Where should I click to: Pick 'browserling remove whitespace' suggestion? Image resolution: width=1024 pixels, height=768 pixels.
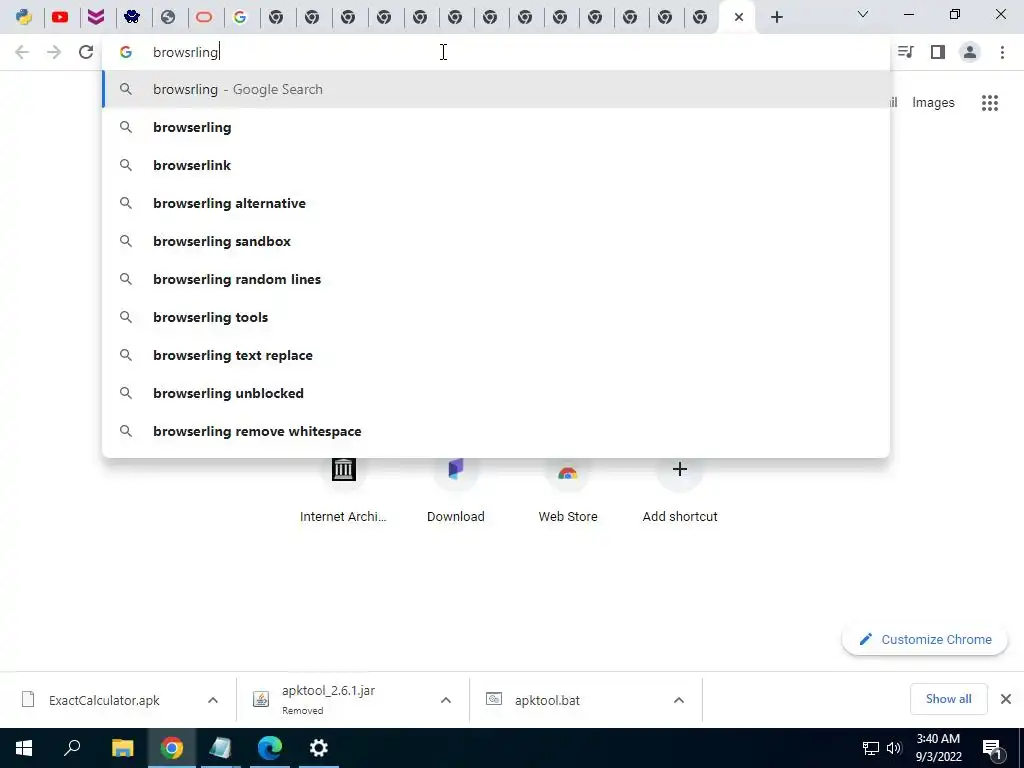[x=496, y=431]
